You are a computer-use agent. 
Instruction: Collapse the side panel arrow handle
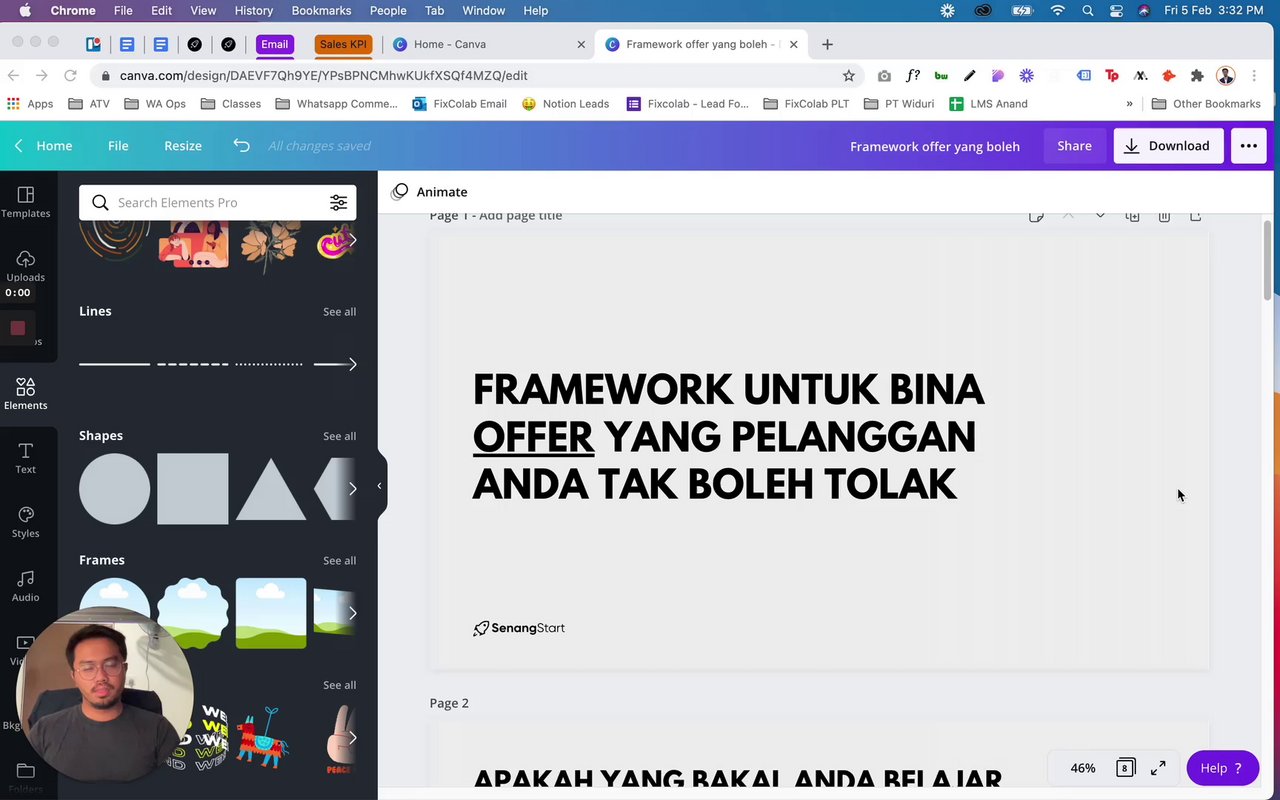pyautogui.click(x=379, y=486)
